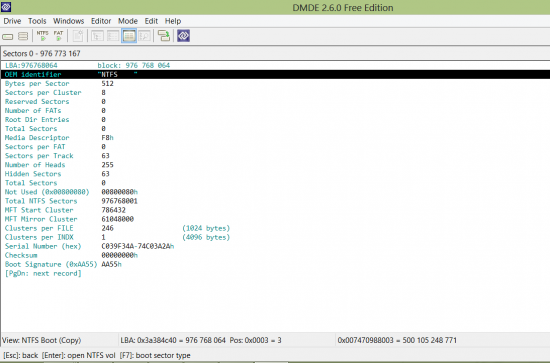Screen dimensions: 550x363
Task: Click the copy sectors icon with green arrow
Action: click(163, 35)
